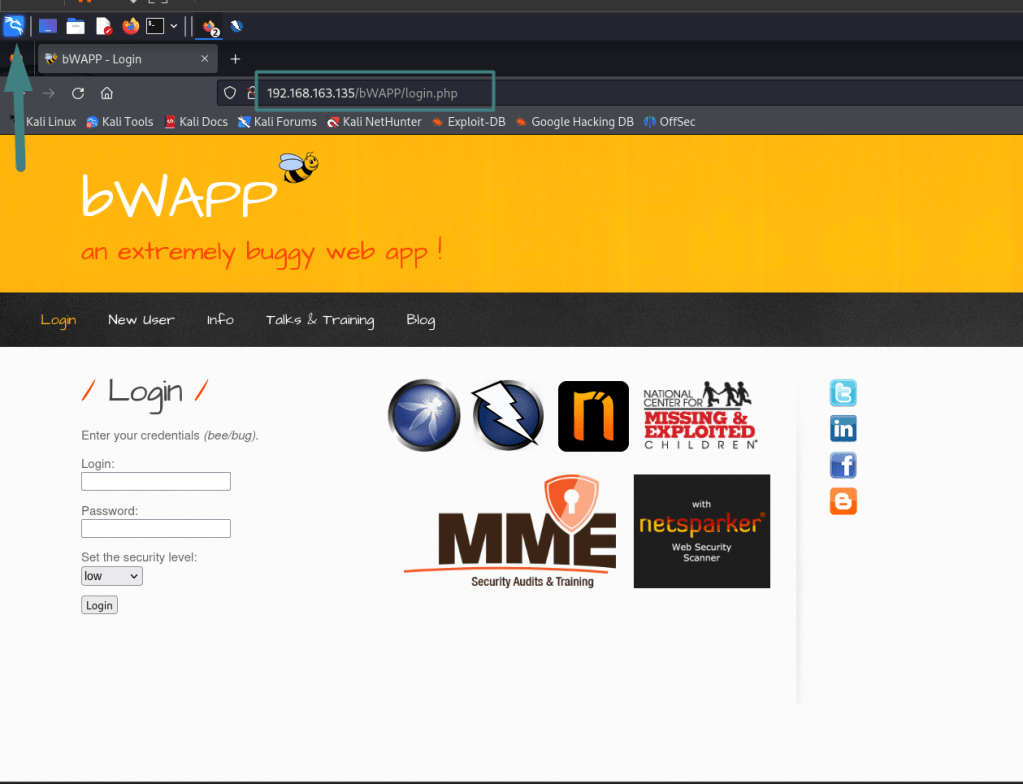Click the netsparker Web Security Scanner banner
Image resolution: width=1023 pixels, height=784 pixels.
point(702,531)
